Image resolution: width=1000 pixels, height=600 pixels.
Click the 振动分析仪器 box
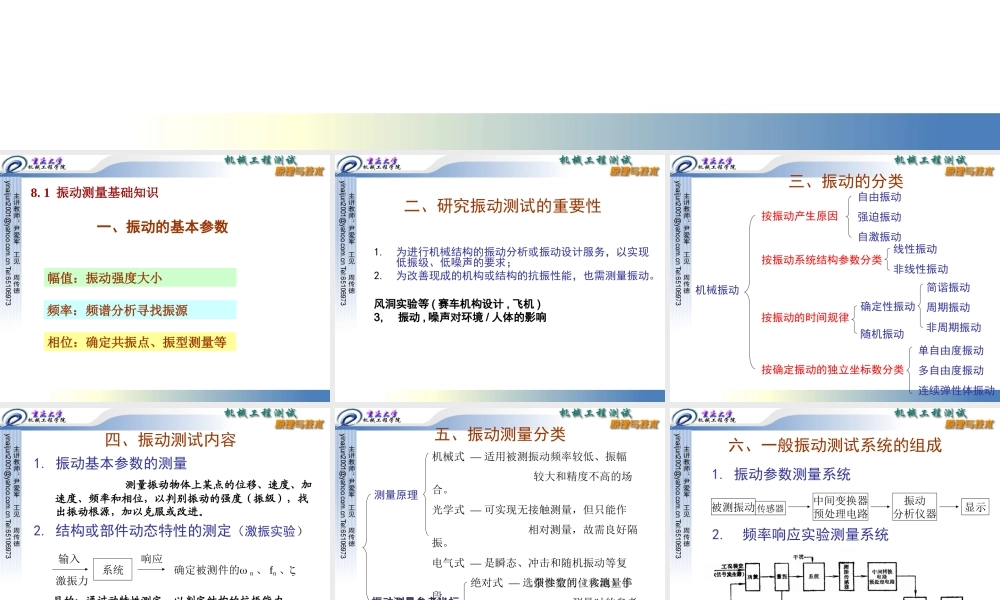pos(915,507)
